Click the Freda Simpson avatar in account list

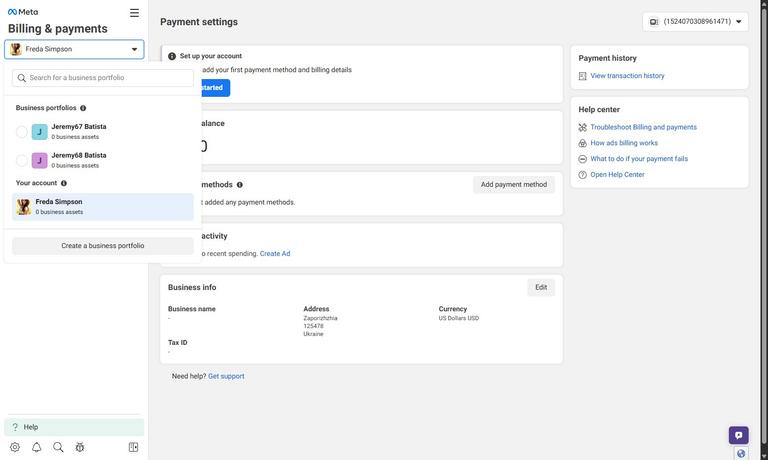[24, 207]
